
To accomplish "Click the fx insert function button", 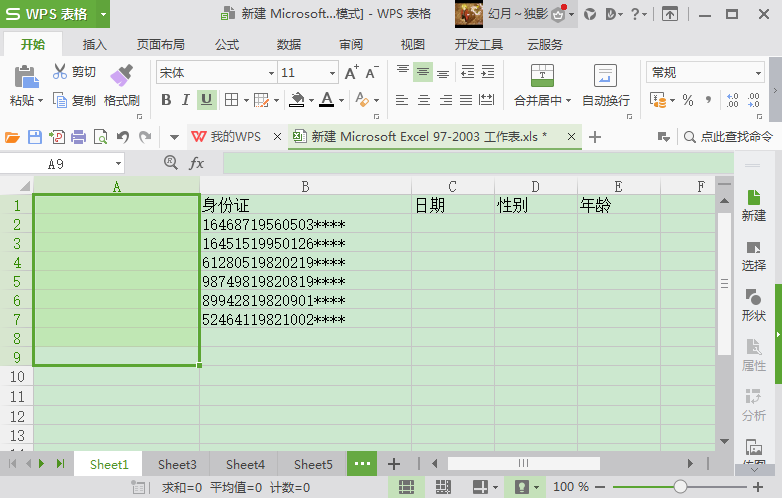I will coord(196,163).
